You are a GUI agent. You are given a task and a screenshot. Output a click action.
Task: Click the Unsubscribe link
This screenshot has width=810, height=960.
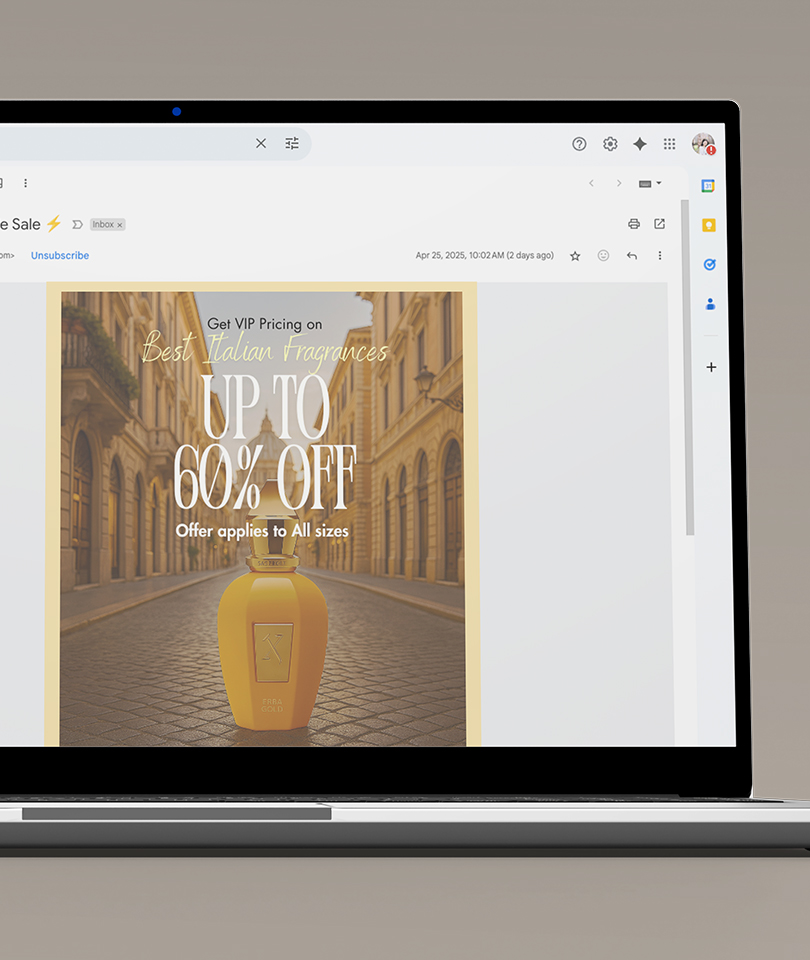click(x=60, y=255)
